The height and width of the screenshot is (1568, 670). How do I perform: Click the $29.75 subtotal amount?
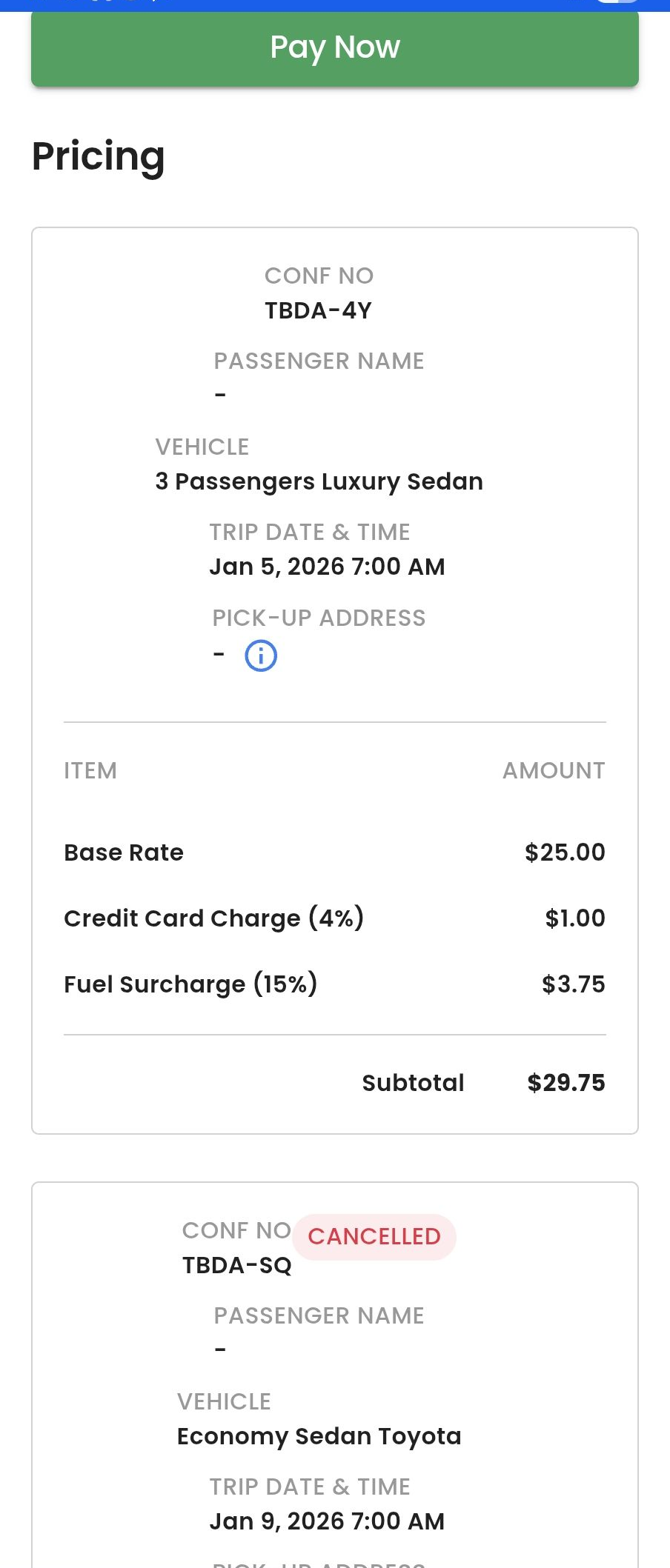[566, 1083]
